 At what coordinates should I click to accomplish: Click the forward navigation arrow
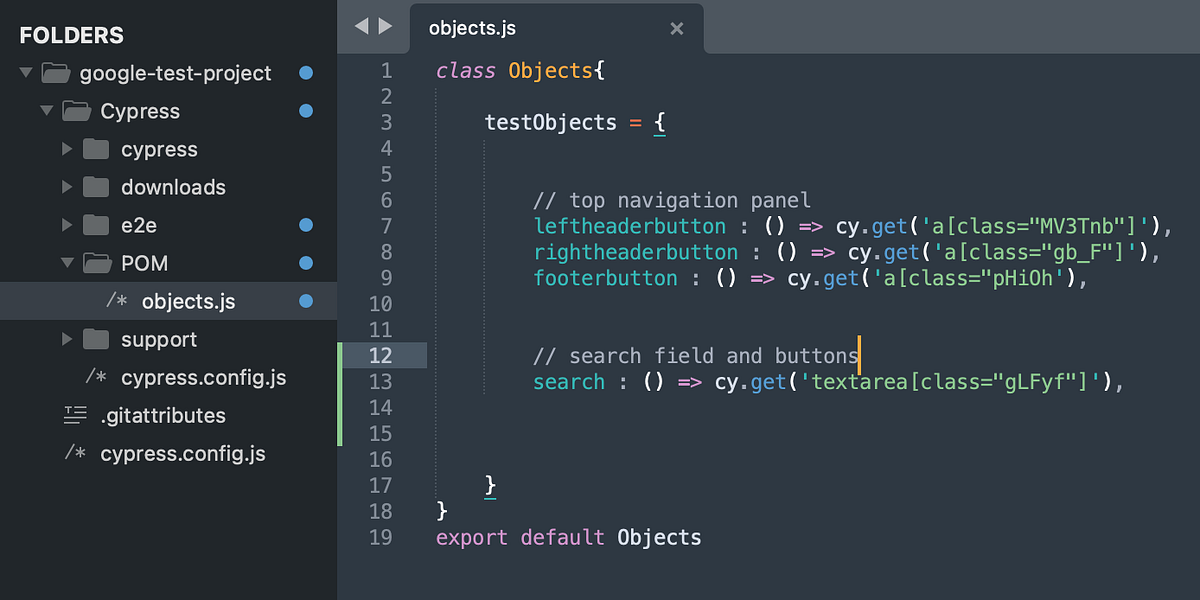[x=387, y=27]
